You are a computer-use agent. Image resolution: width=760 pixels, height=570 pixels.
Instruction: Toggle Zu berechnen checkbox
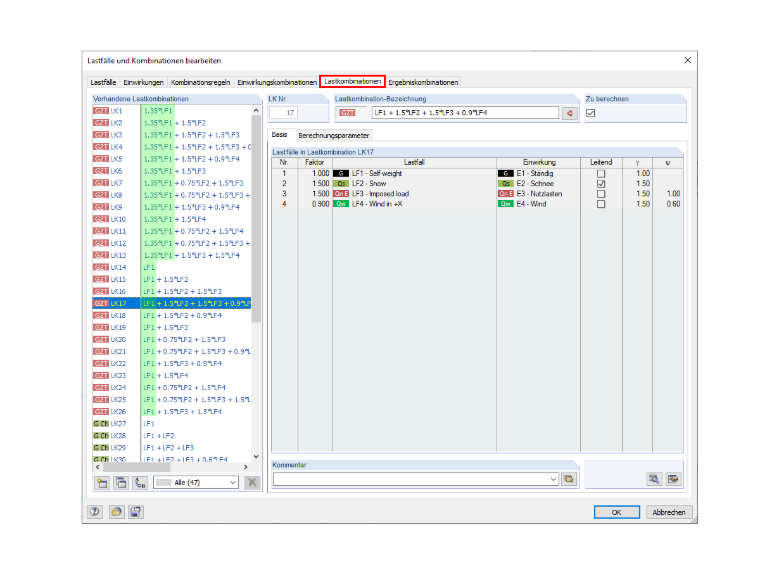tap(590, 113)
